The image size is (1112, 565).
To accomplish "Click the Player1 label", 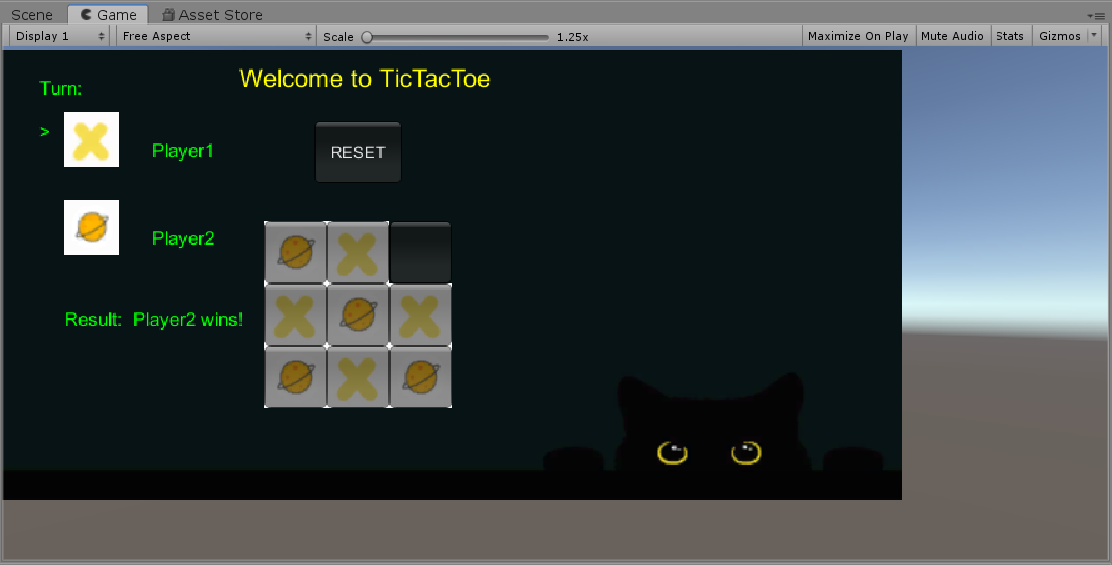I will click(182, 151).
